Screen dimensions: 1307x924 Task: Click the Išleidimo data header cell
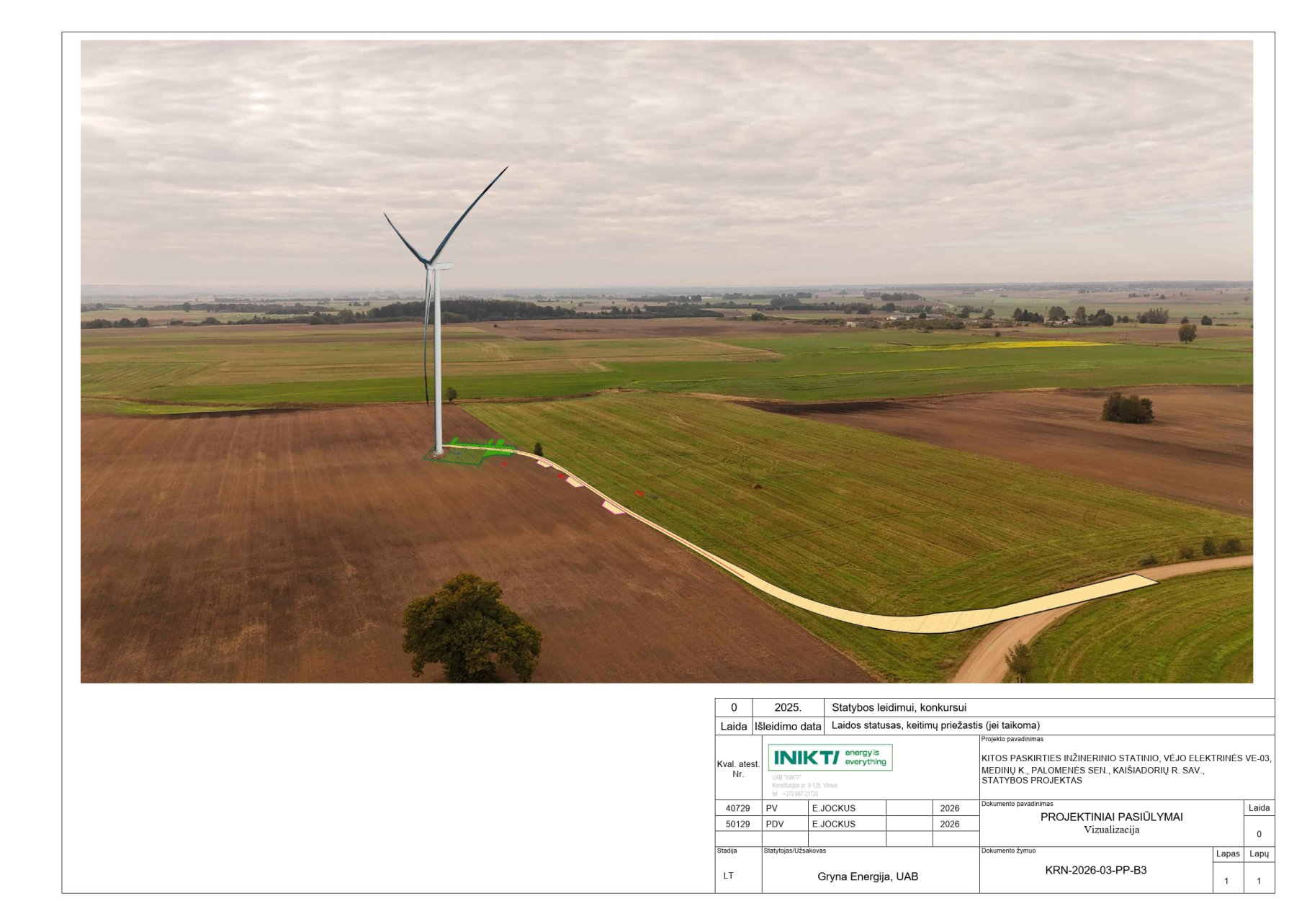pos(787,726)
